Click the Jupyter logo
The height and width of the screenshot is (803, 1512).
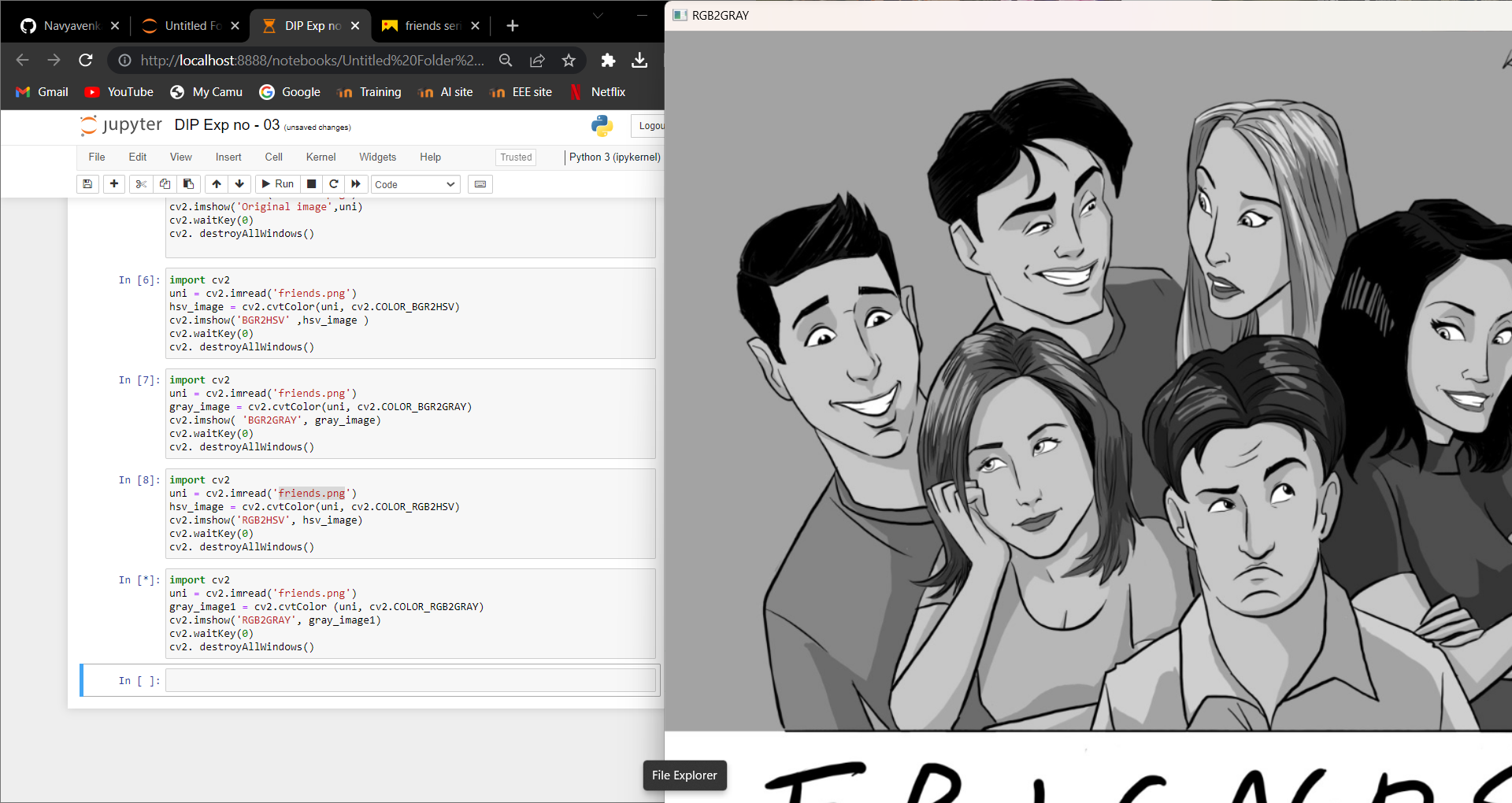(120, 125)
